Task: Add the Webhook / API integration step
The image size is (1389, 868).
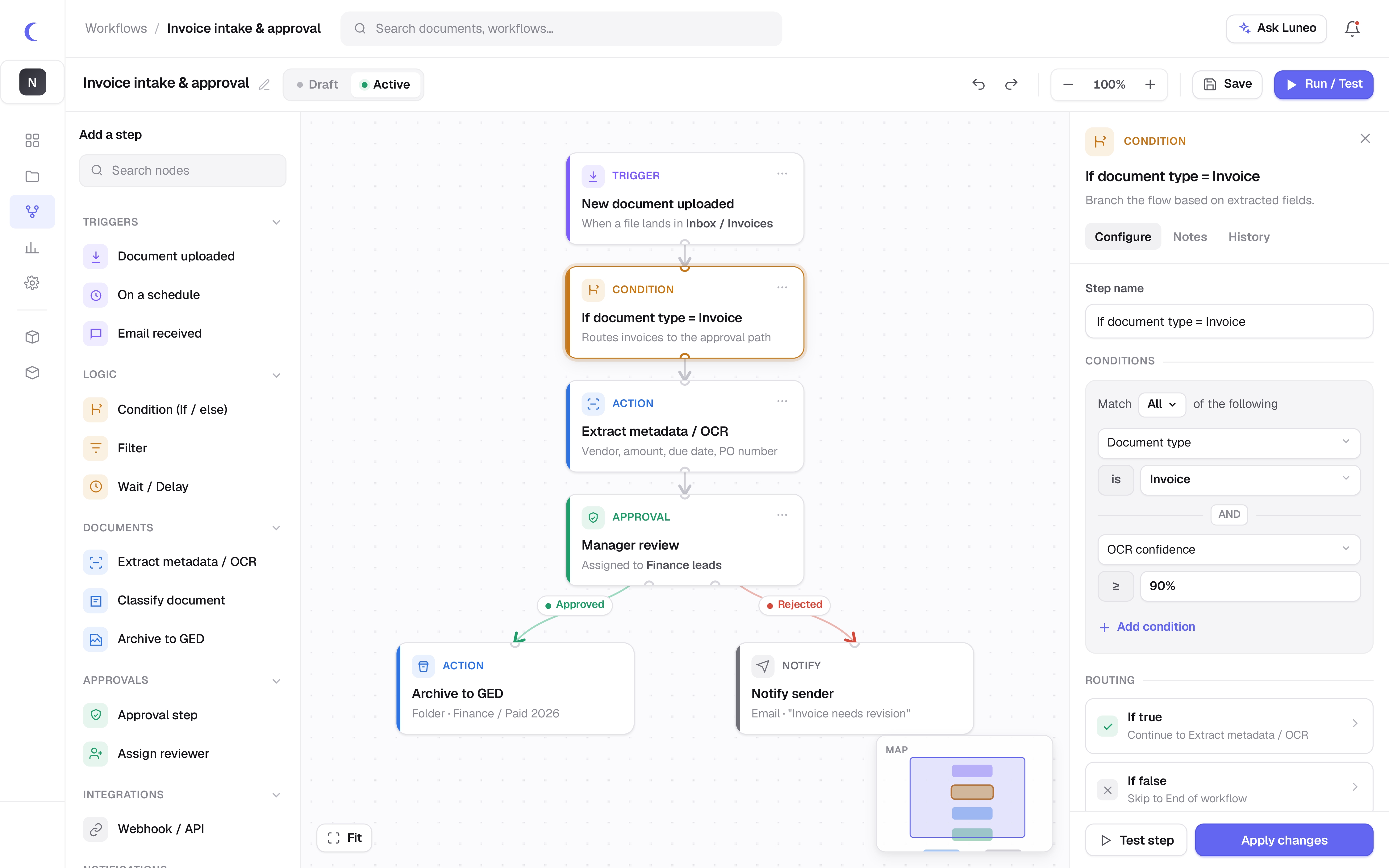Action: 183,829
